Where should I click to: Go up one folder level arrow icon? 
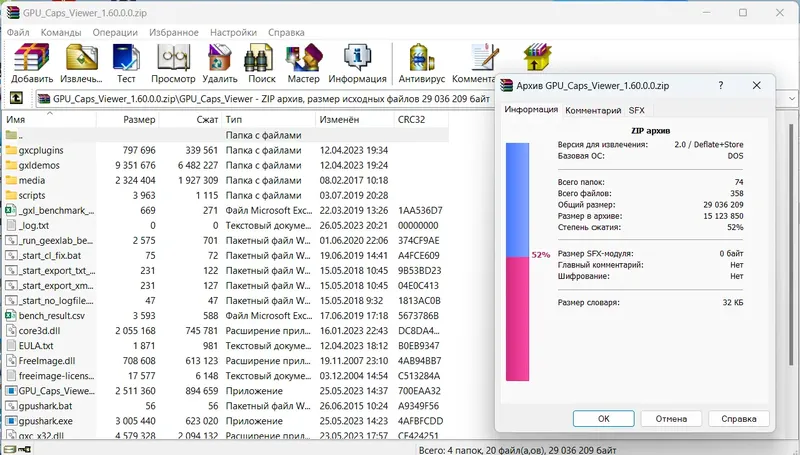pyautogui.click(x=16, y=97)
